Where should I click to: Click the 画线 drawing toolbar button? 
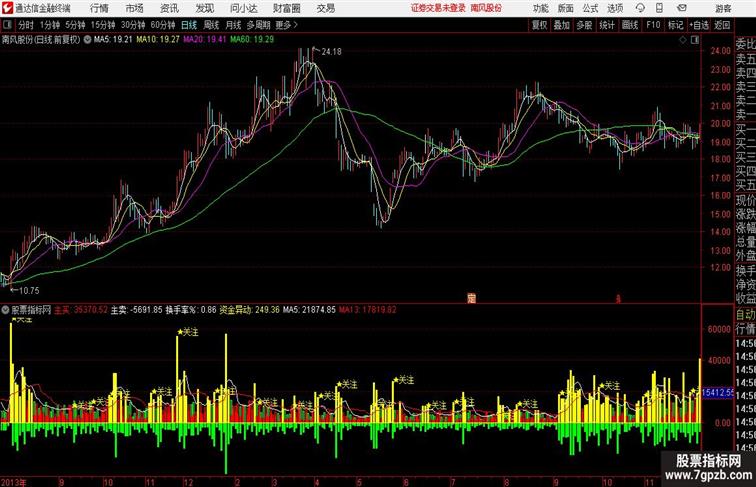[630, 25]
